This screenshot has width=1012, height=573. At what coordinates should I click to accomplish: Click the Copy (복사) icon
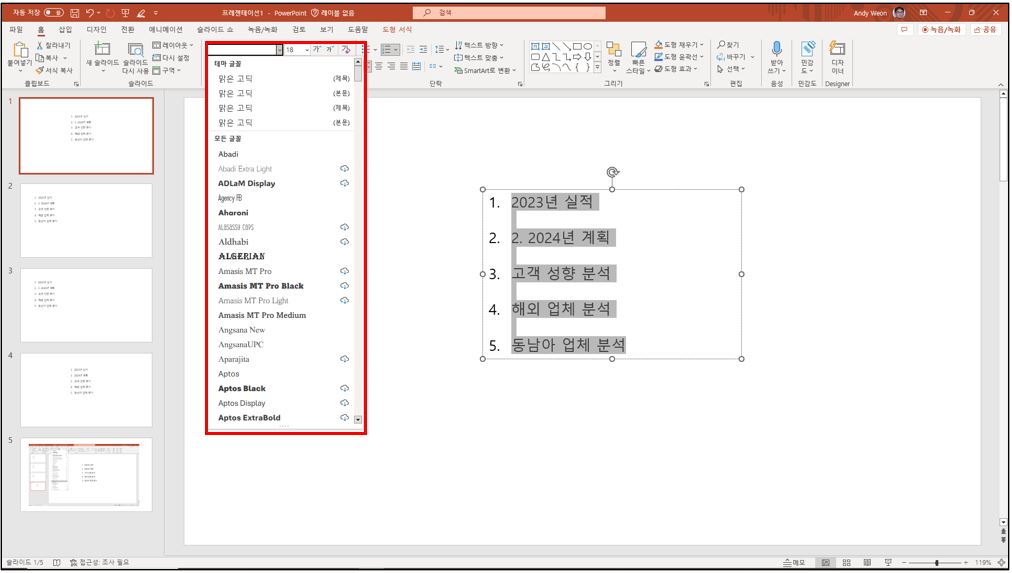tap(40, 58)
